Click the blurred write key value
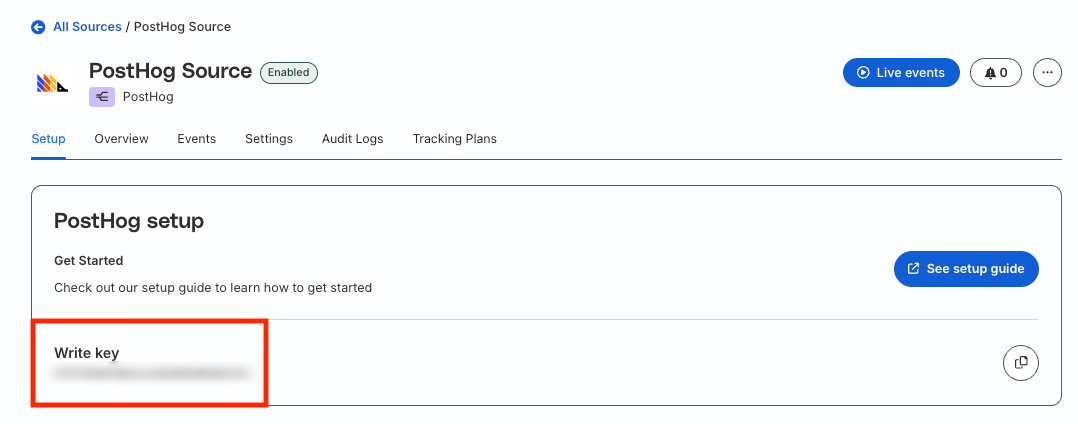This screenshot has height=424, width=1078. click(x=151, y=374)
